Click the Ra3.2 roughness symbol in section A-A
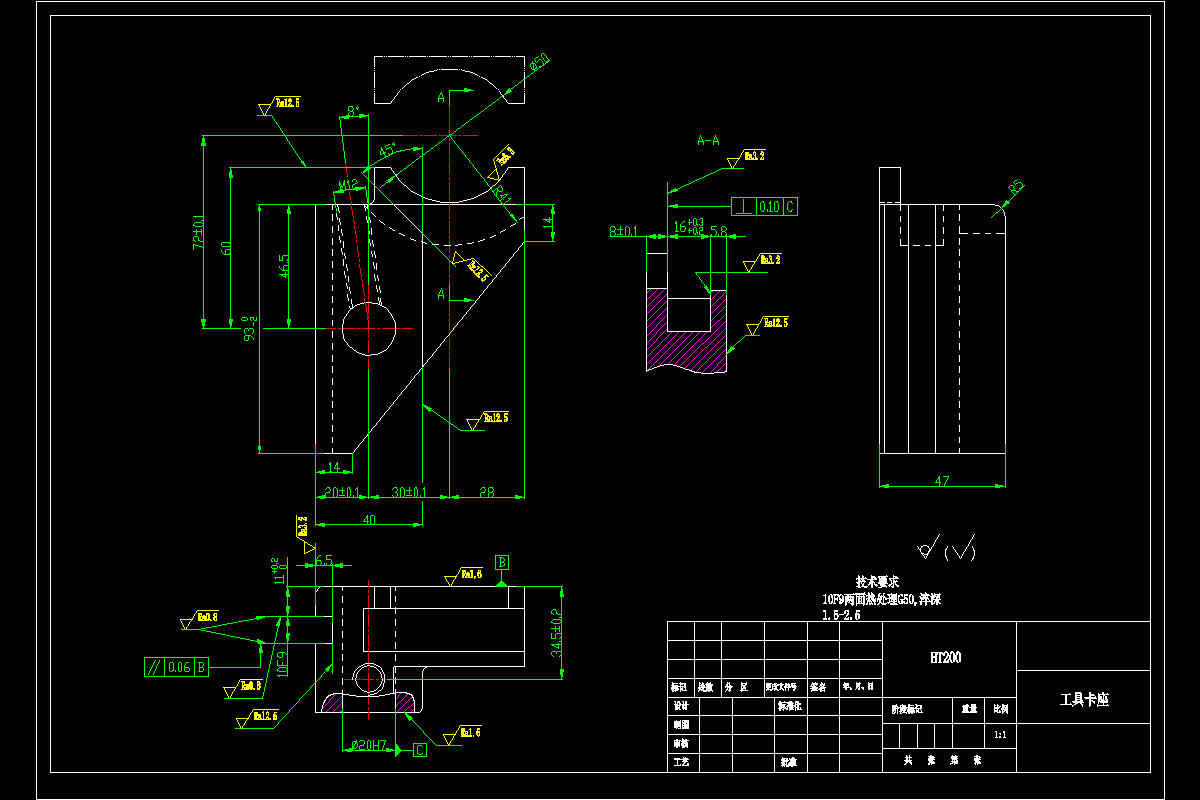Screen dimensions: 1200x800 coord(750,155)
